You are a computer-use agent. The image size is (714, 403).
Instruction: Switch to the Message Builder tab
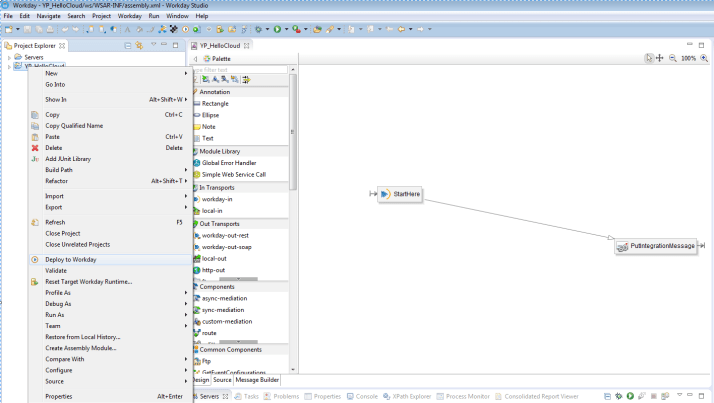pos(258,380)
